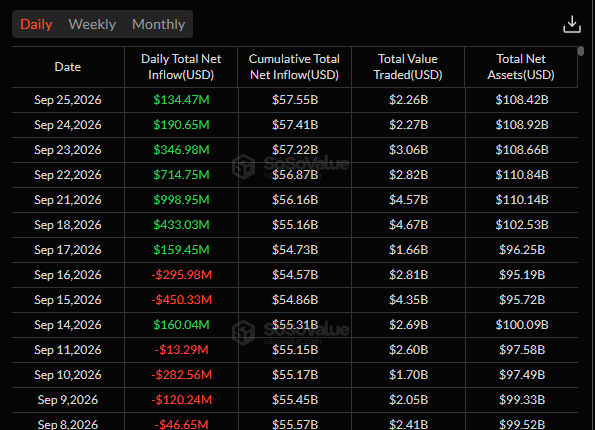Click the -$13.29M outflow value

tap(181, 350)
